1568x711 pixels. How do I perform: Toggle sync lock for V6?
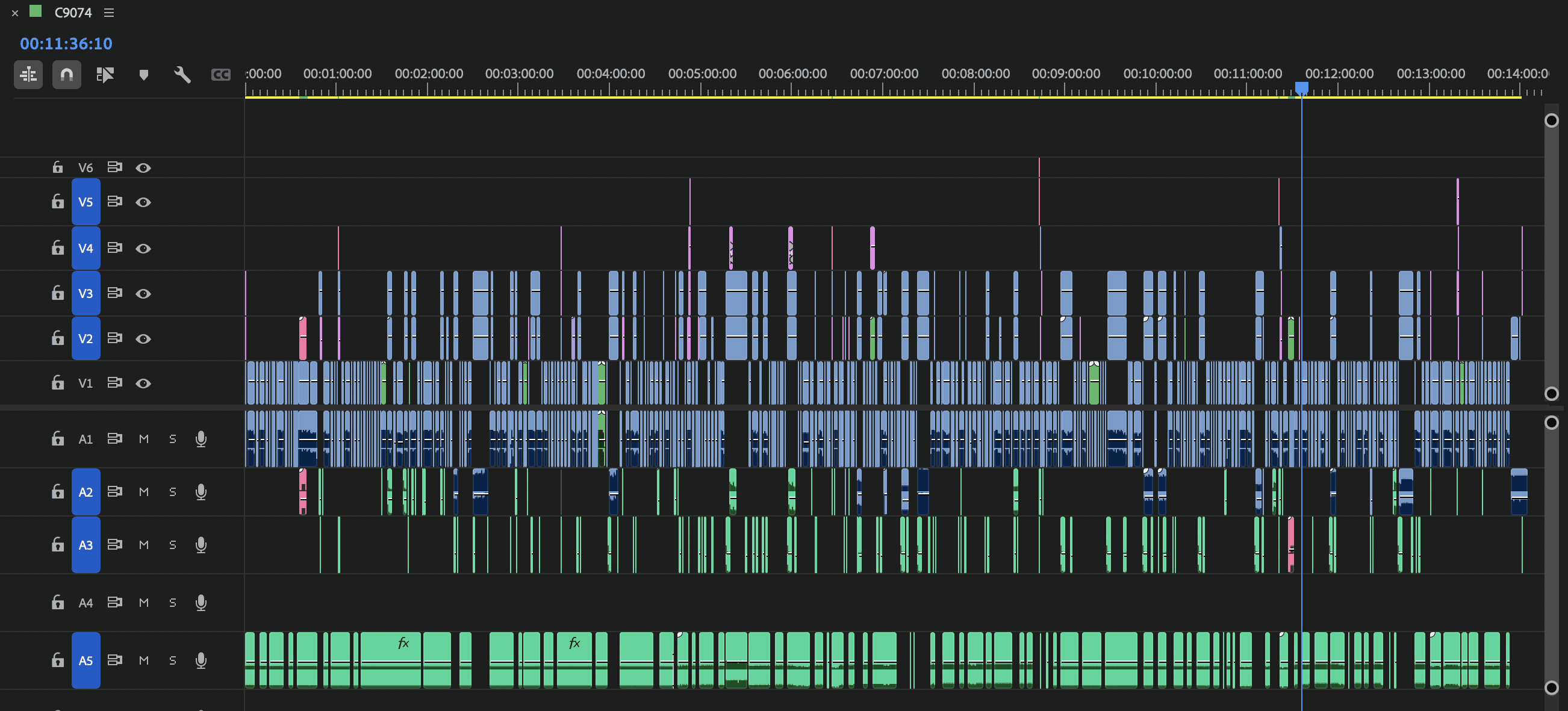click(114, 167)
